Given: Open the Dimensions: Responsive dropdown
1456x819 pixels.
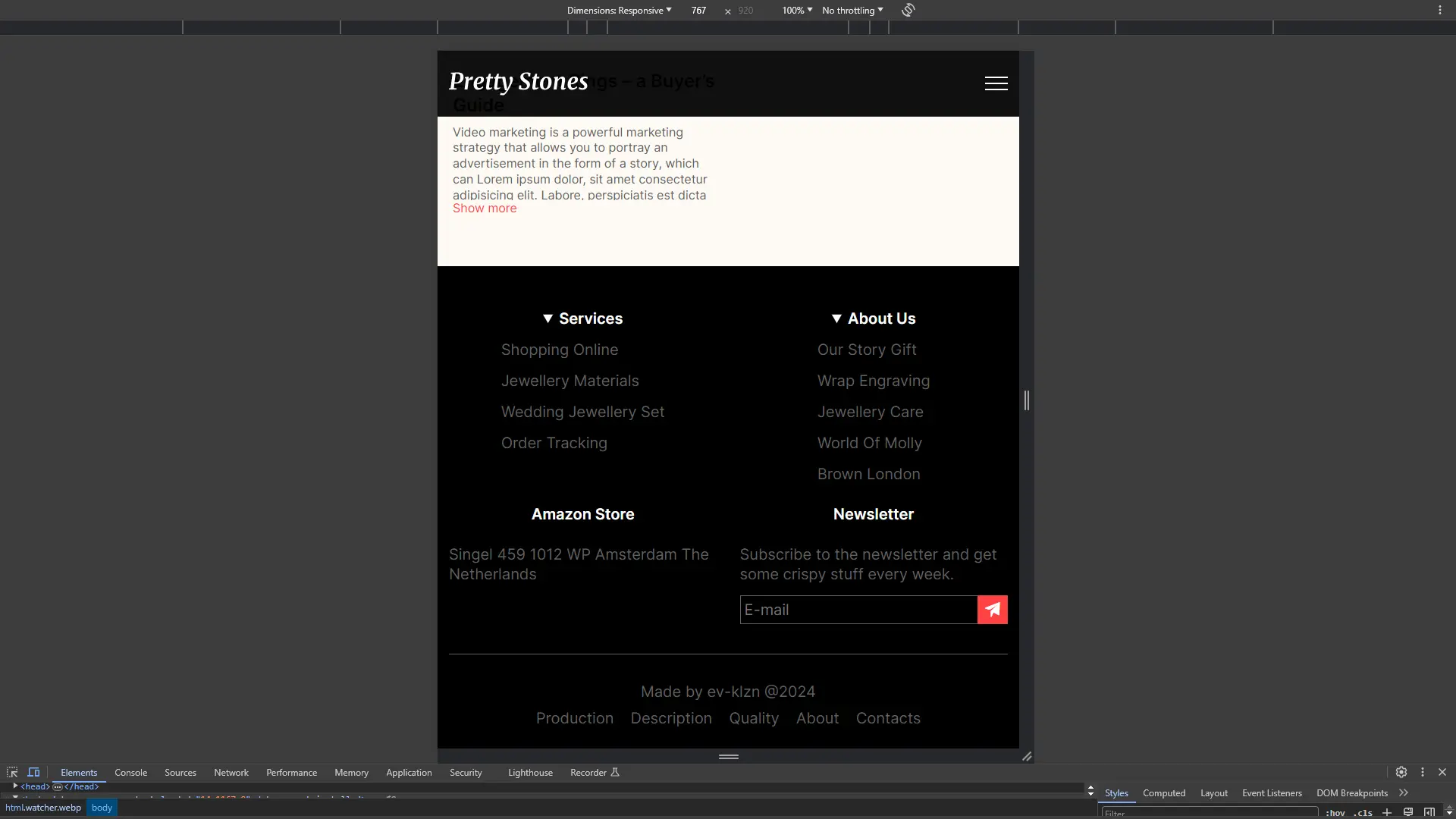Looking at the screenshot, I should [619, 10].
